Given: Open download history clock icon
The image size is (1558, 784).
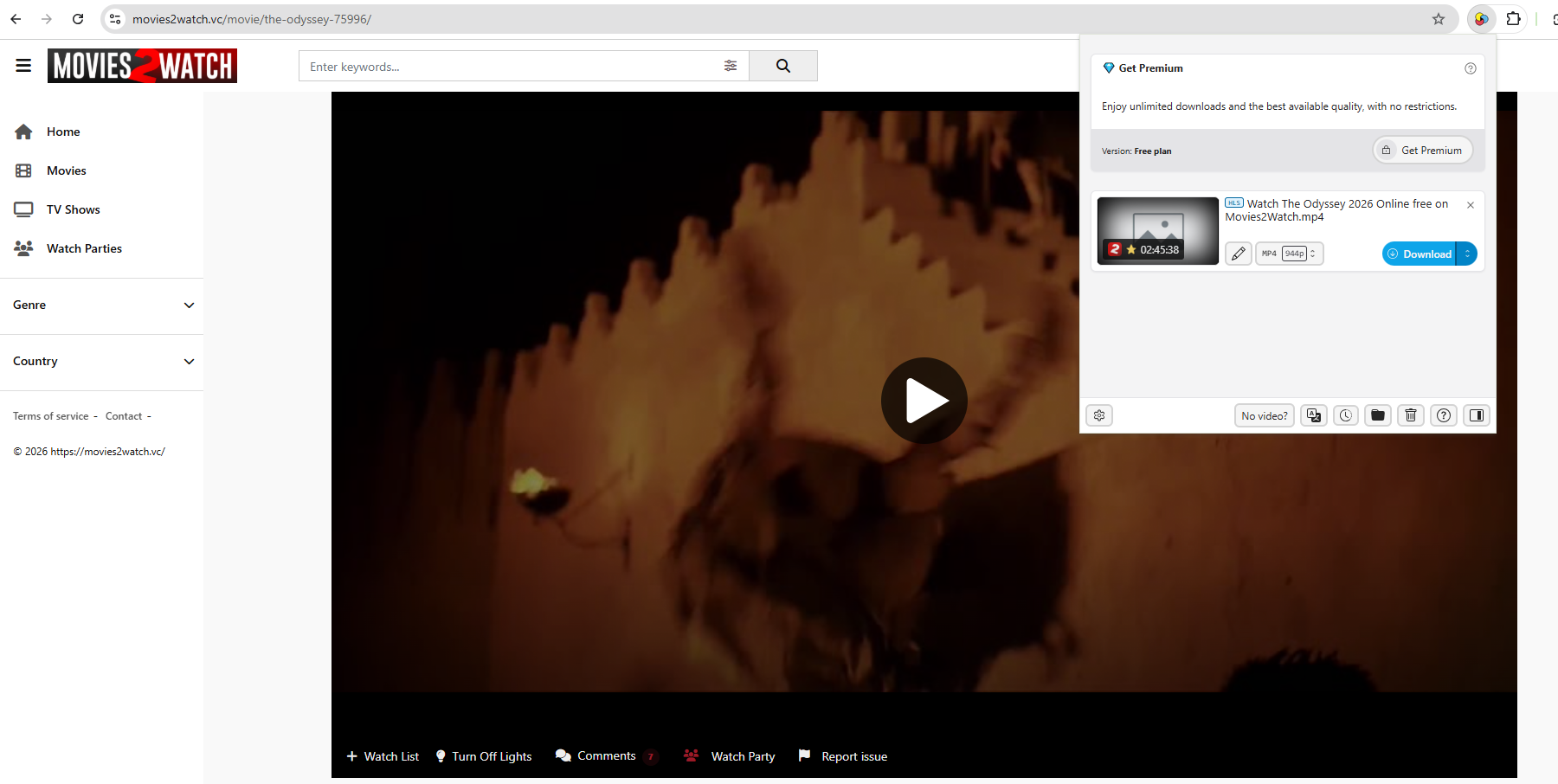Looking at the screenshot, I should point(1346,415).
